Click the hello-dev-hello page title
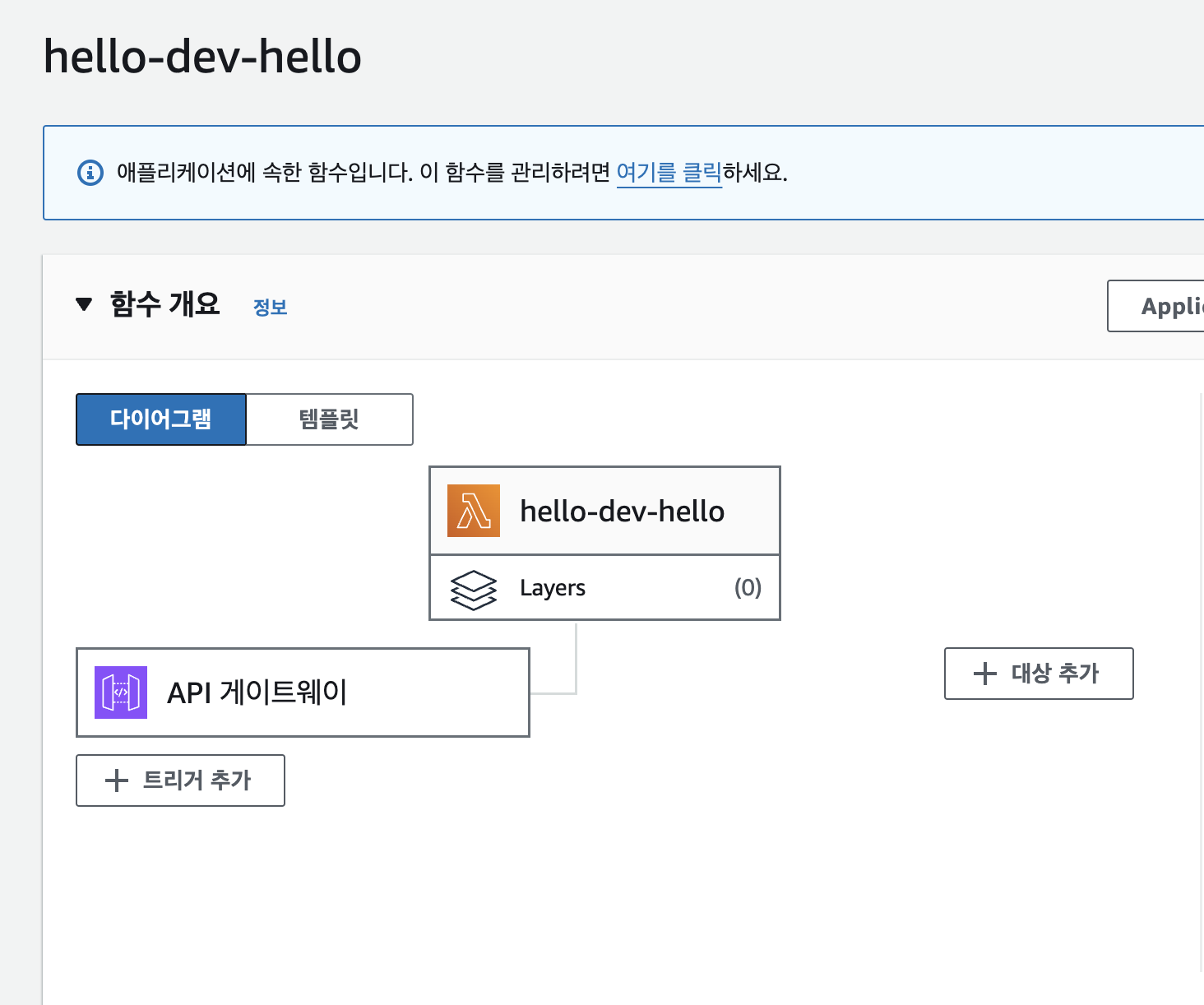1204x1005 pixels. 202,57
